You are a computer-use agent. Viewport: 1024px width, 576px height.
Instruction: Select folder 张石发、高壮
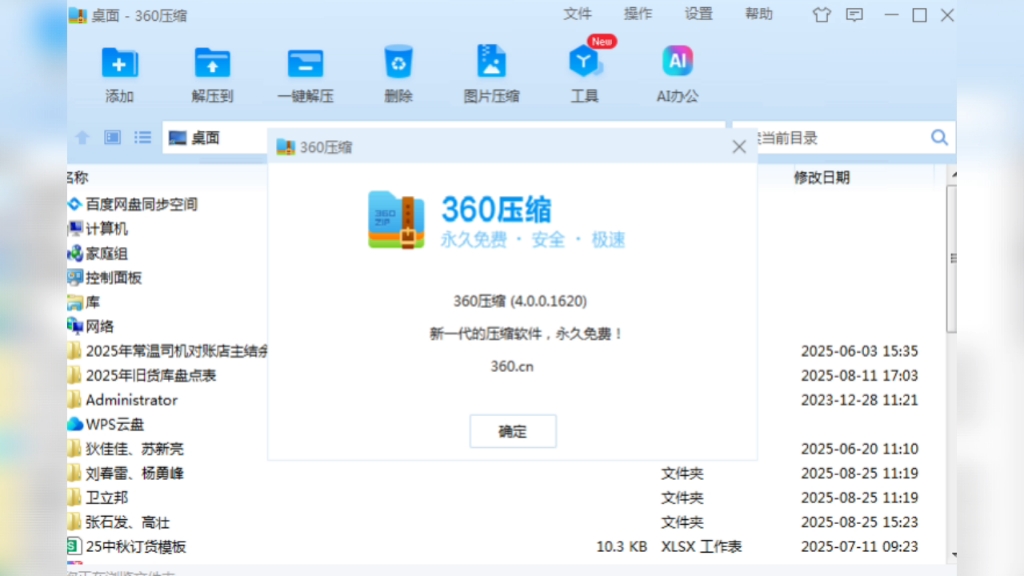point(127,522)
